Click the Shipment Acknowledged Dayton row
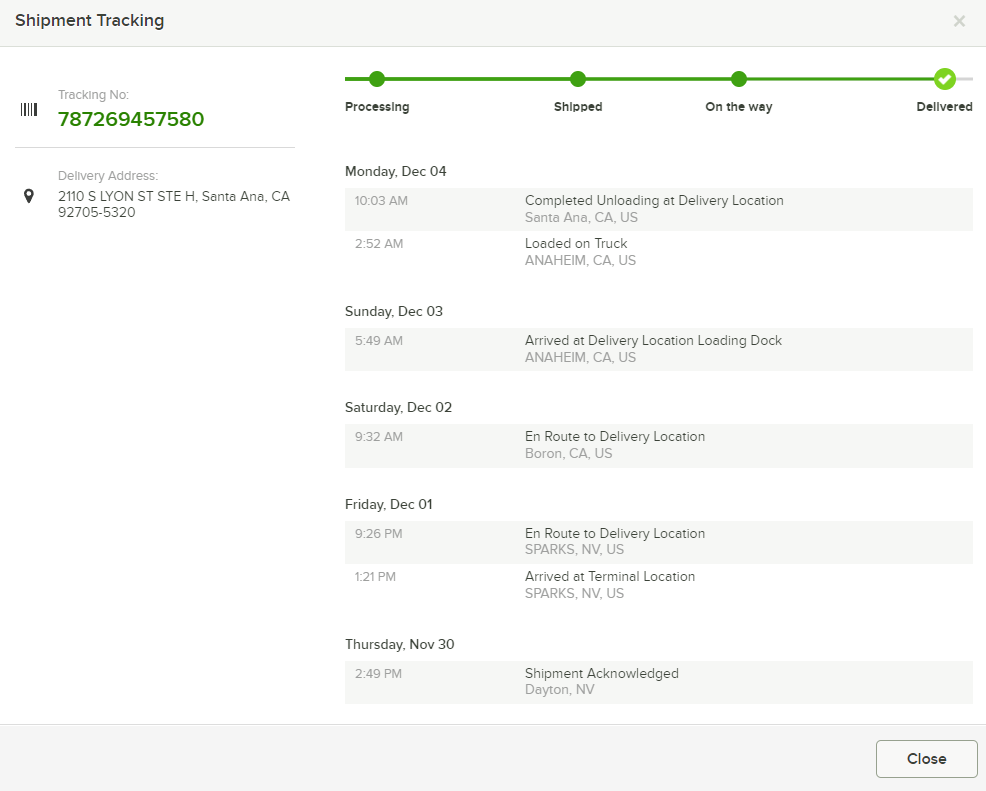 tap(658, 682)
